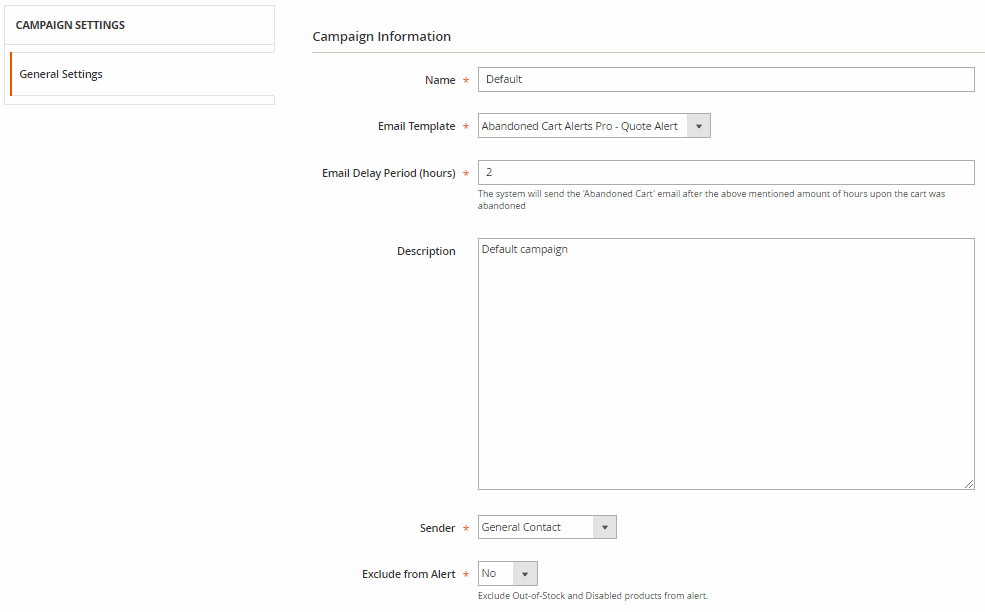Click the Sender dropdown arrow icon
Screen dimensions: 985x612
604,527
